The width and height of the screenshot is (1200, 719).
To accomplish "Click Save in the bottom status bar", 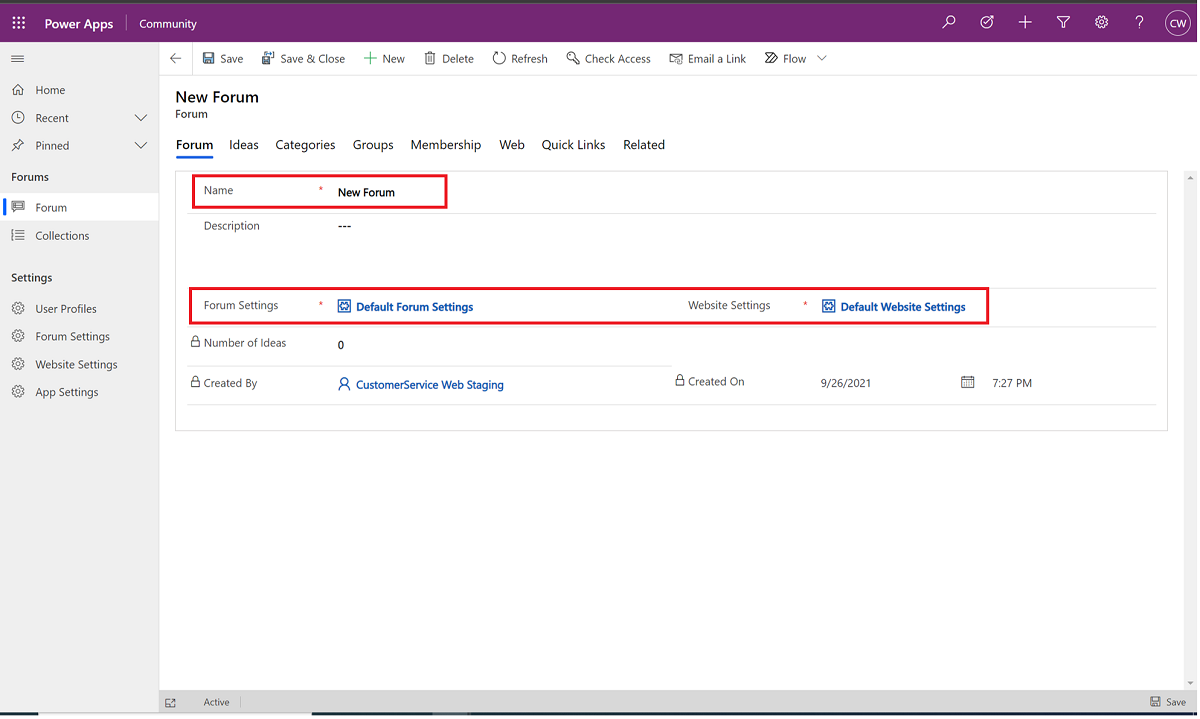I will point(1168,703).
